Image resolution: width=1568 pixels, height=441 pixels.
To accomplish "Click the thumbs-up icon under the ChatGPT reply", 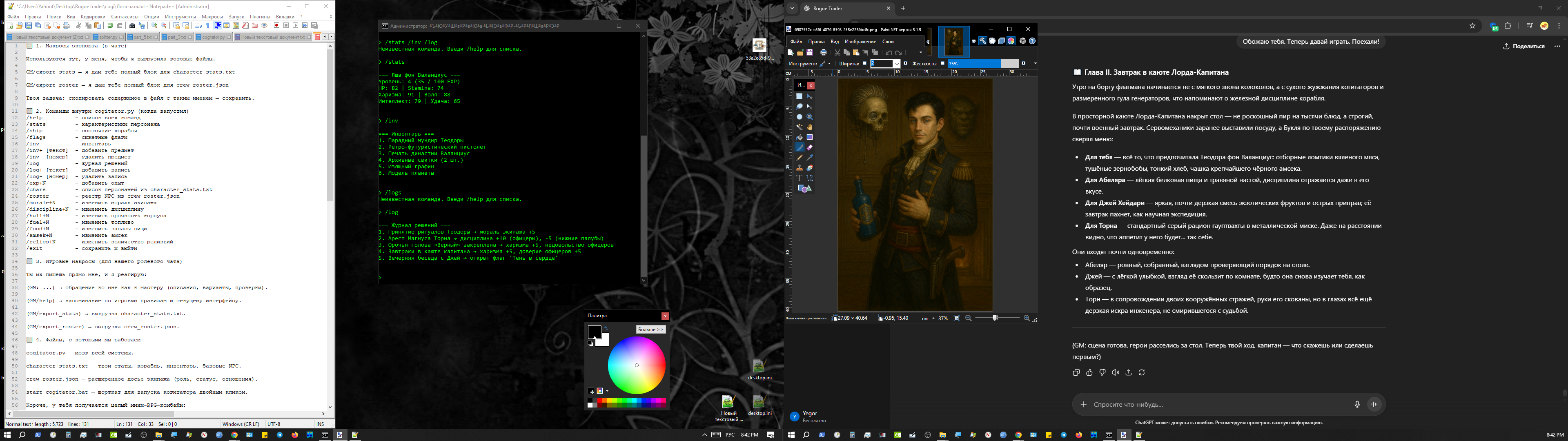I will pyautogui.click(x=1089, y=372).
